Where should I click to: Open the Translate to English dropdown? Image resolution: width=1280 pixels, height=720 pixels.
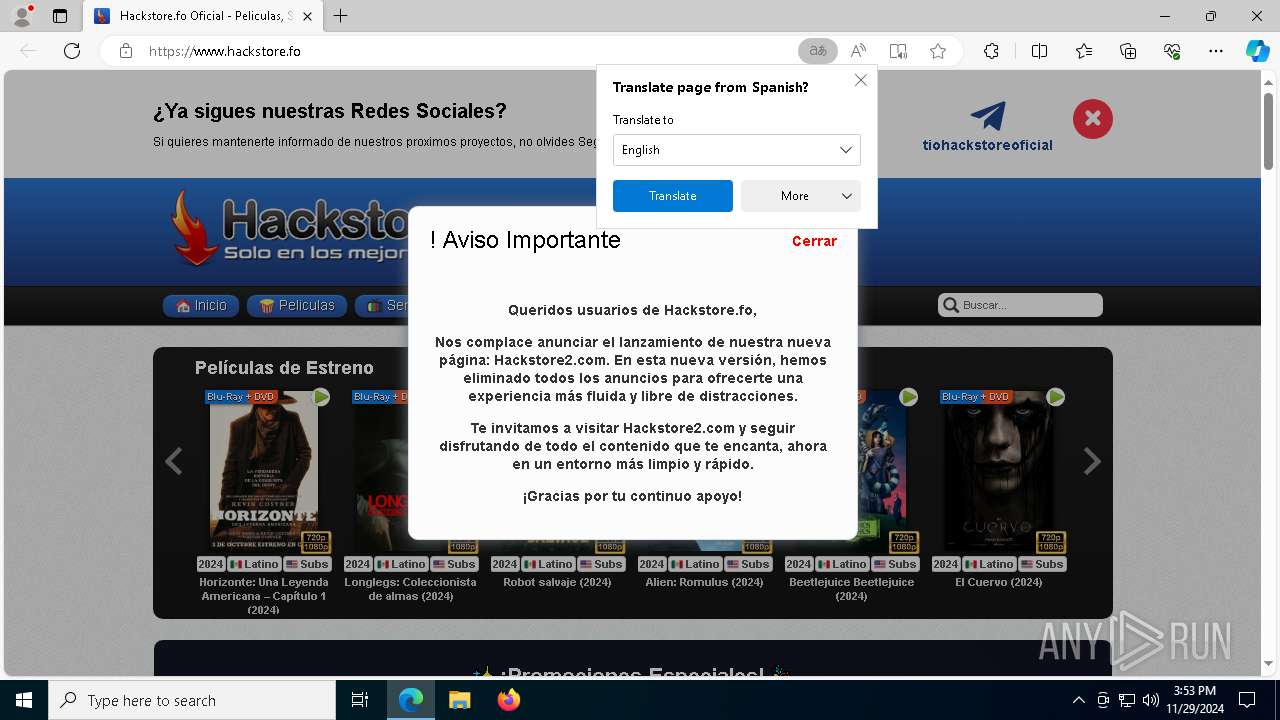pyautogui.click(x=736, y=150)
